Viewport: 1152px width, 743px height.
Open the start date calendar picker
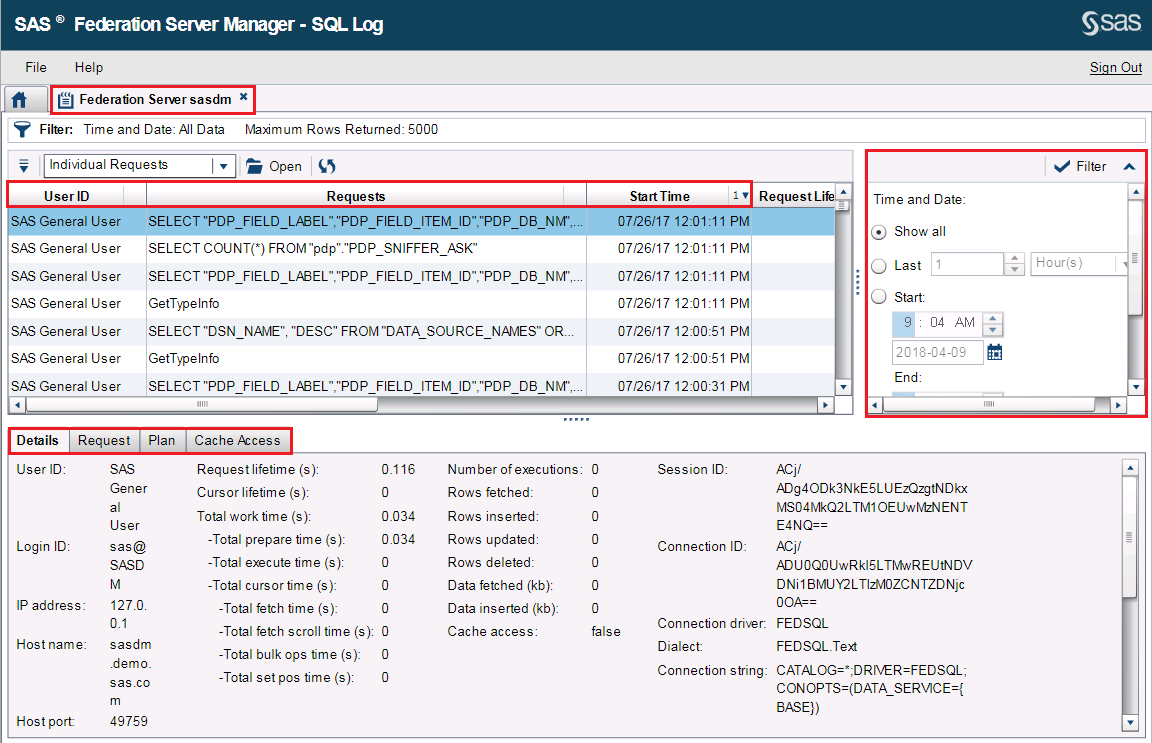994,352
